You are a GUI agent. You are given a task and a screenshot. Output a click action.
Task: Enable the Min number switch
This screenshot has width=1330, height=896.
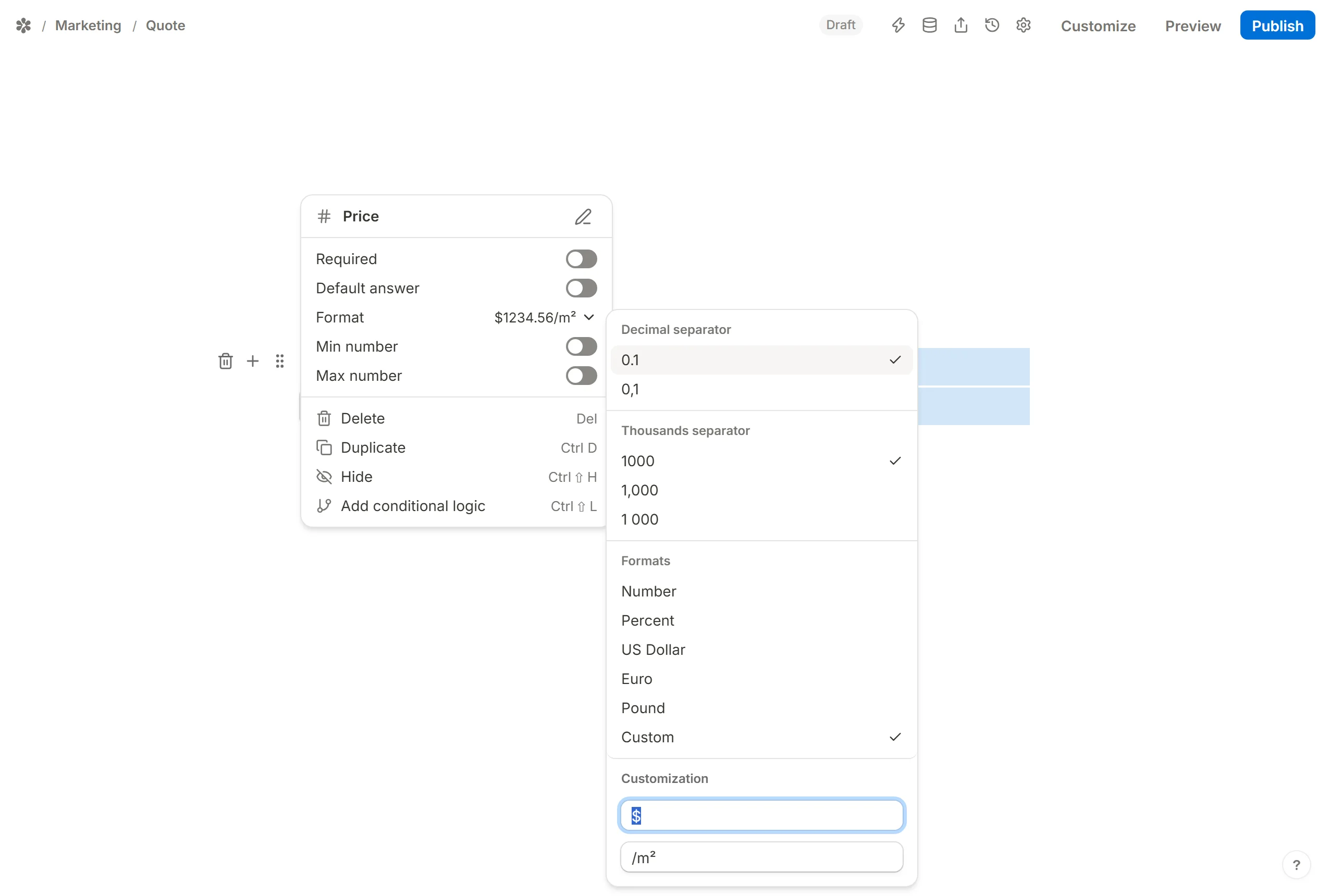[581, 346]
